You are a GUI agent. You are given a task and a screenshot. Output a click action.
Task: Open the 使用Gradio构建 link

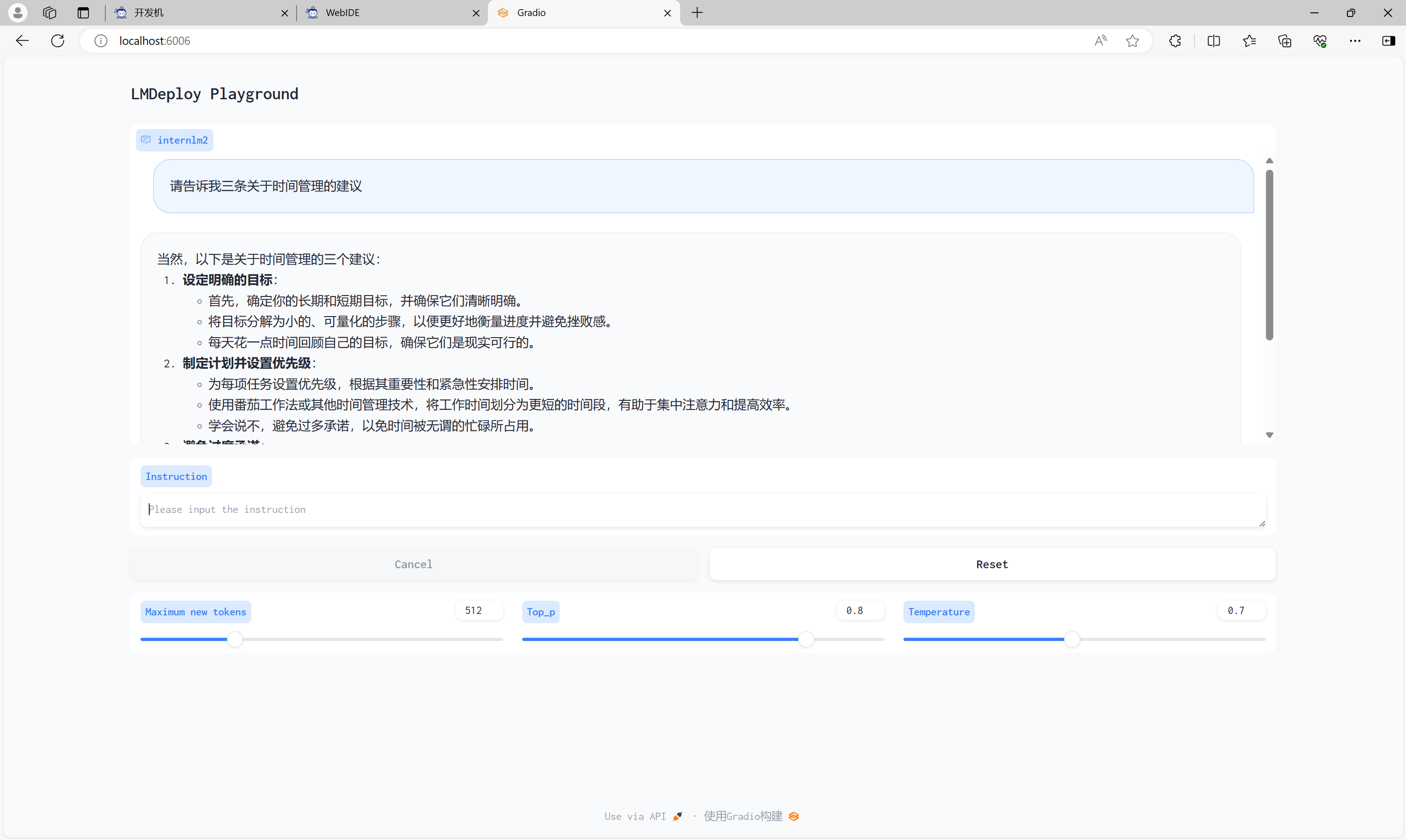tap(752, 816)
